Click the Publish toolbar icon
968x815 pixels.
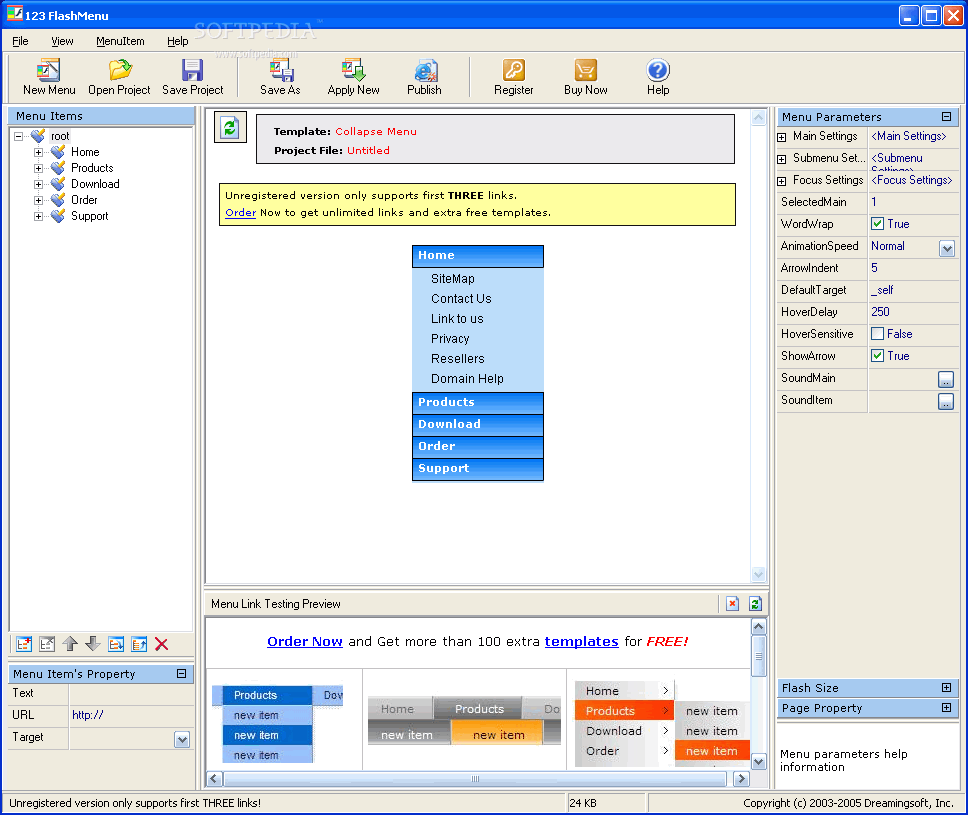point(425,70)
